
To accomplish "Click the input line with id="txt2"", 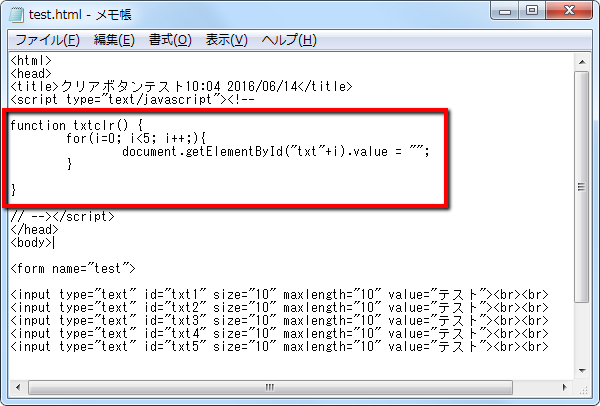I will tap(280, 308).
